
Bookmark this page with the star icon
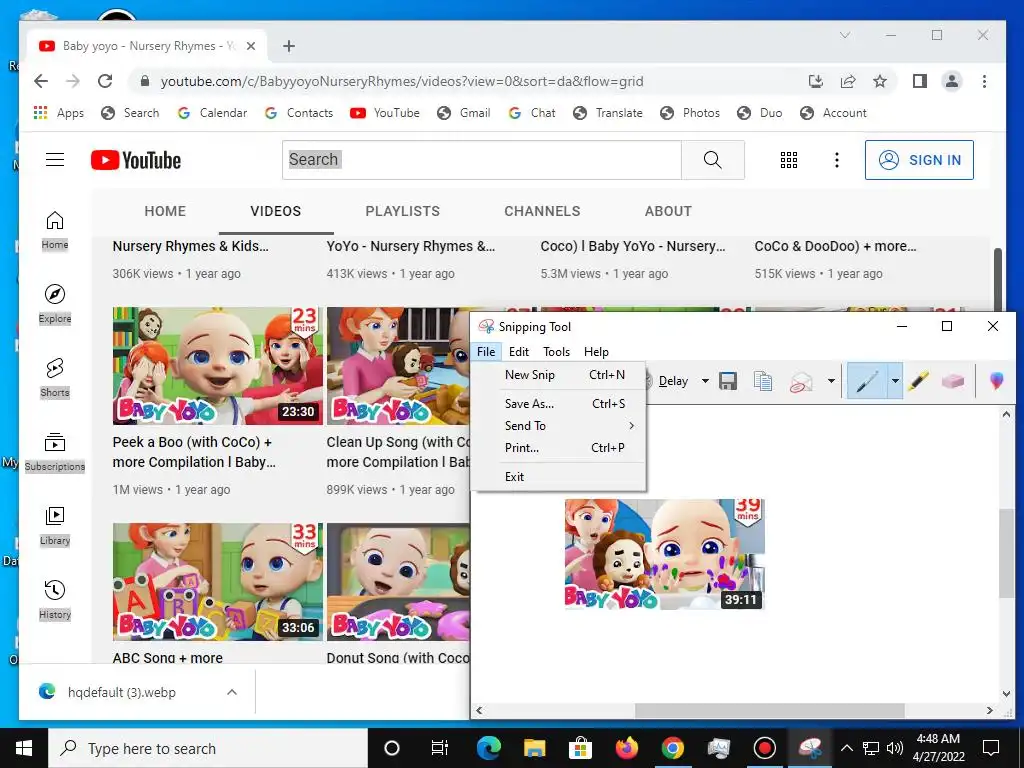point(880,81)
